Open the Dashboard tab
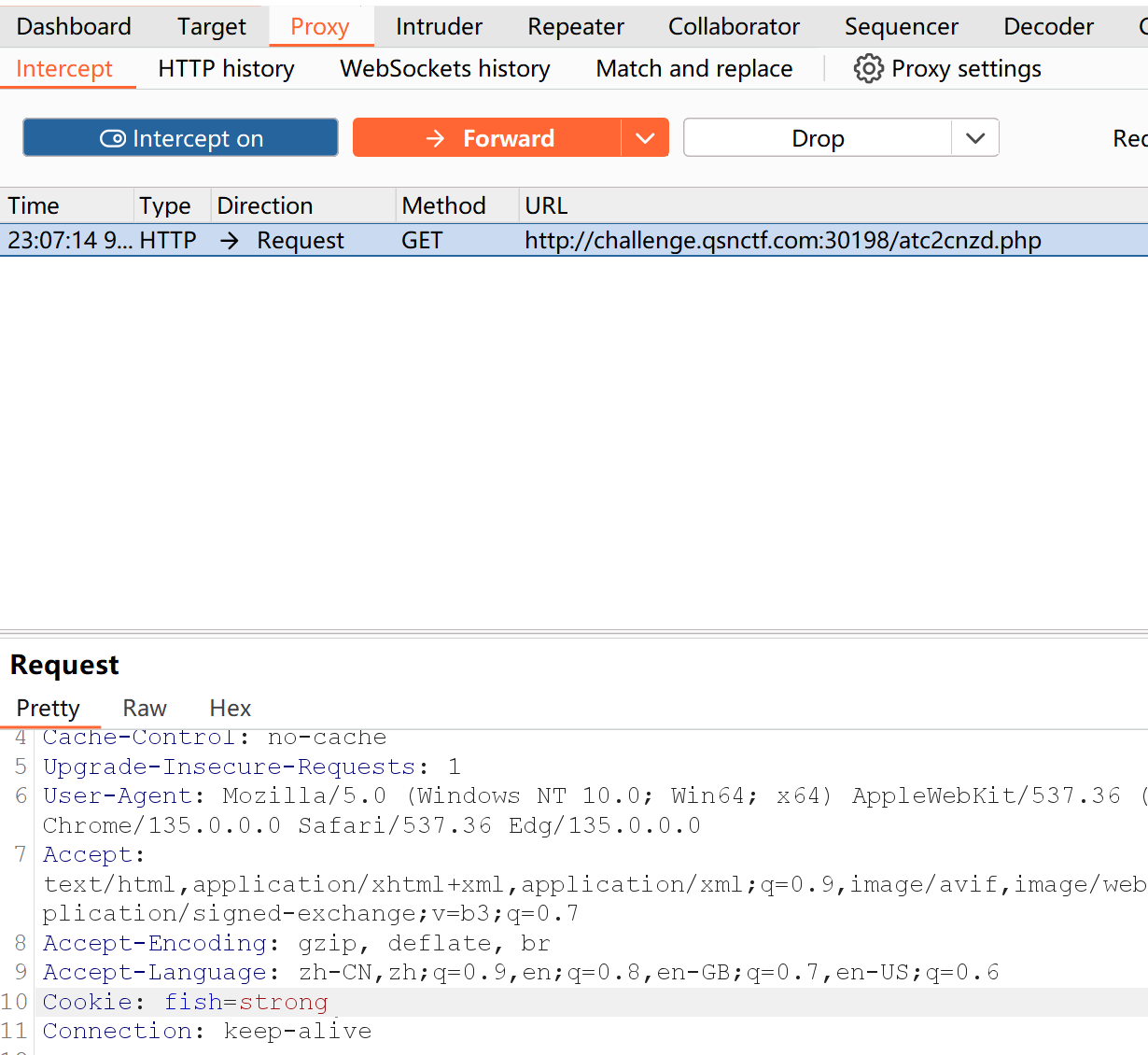 click(x=74, y=26)
